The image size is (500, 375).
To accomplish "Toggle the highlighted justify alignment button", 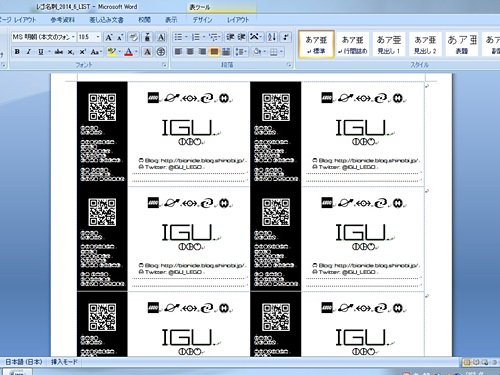I will click(214, 52).
